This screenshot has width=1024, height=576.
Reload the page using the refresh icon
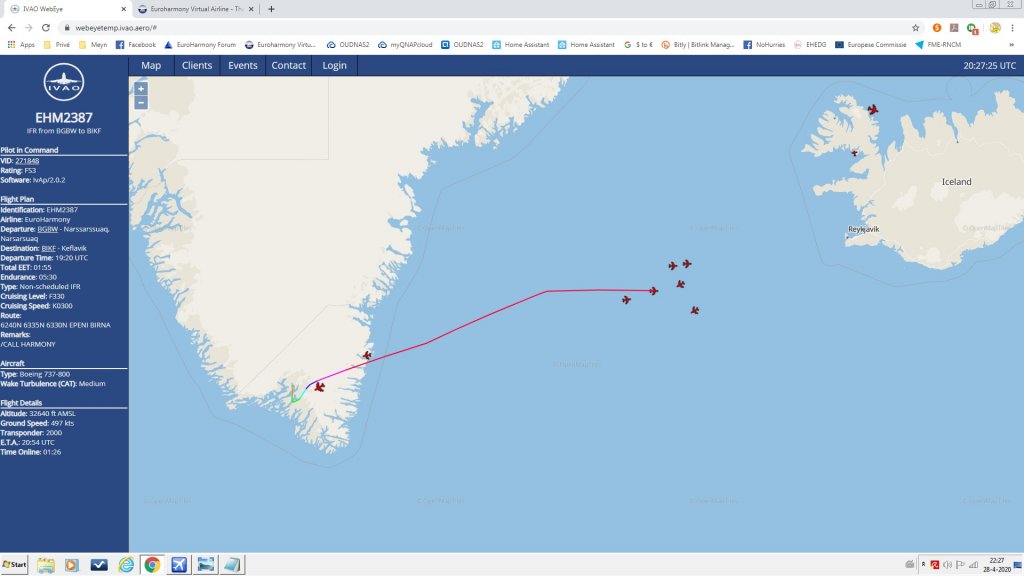coord(46,27)
